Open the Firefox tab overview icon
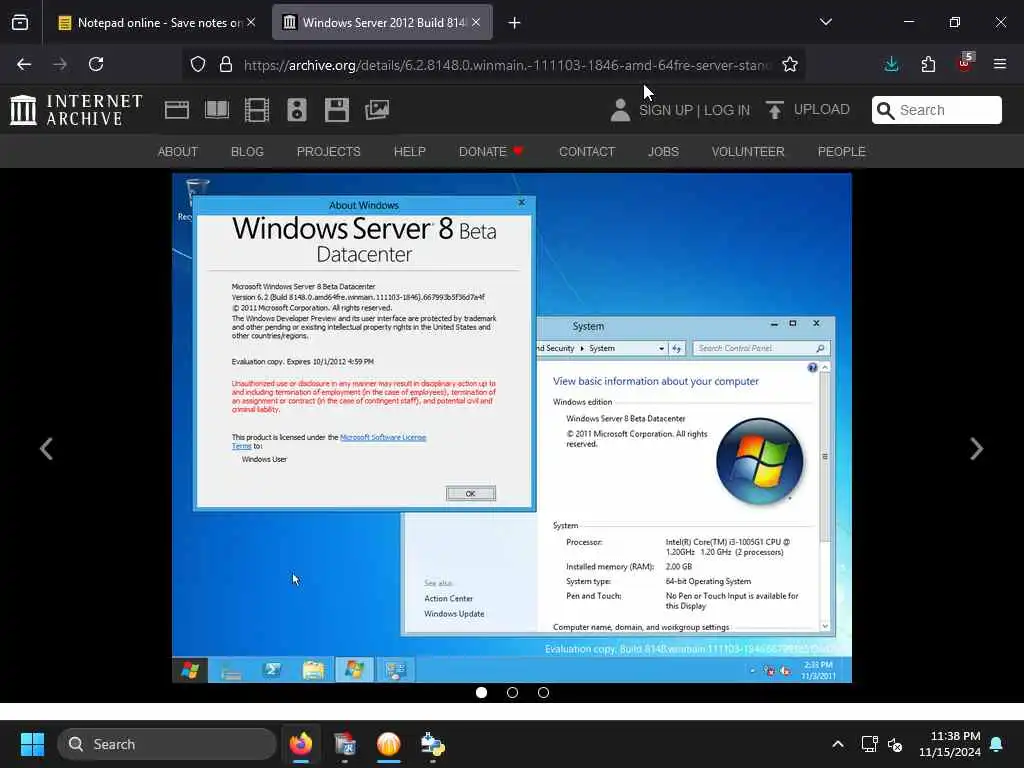Viewport: 1024px width, 768px height. tap(20, 22)
